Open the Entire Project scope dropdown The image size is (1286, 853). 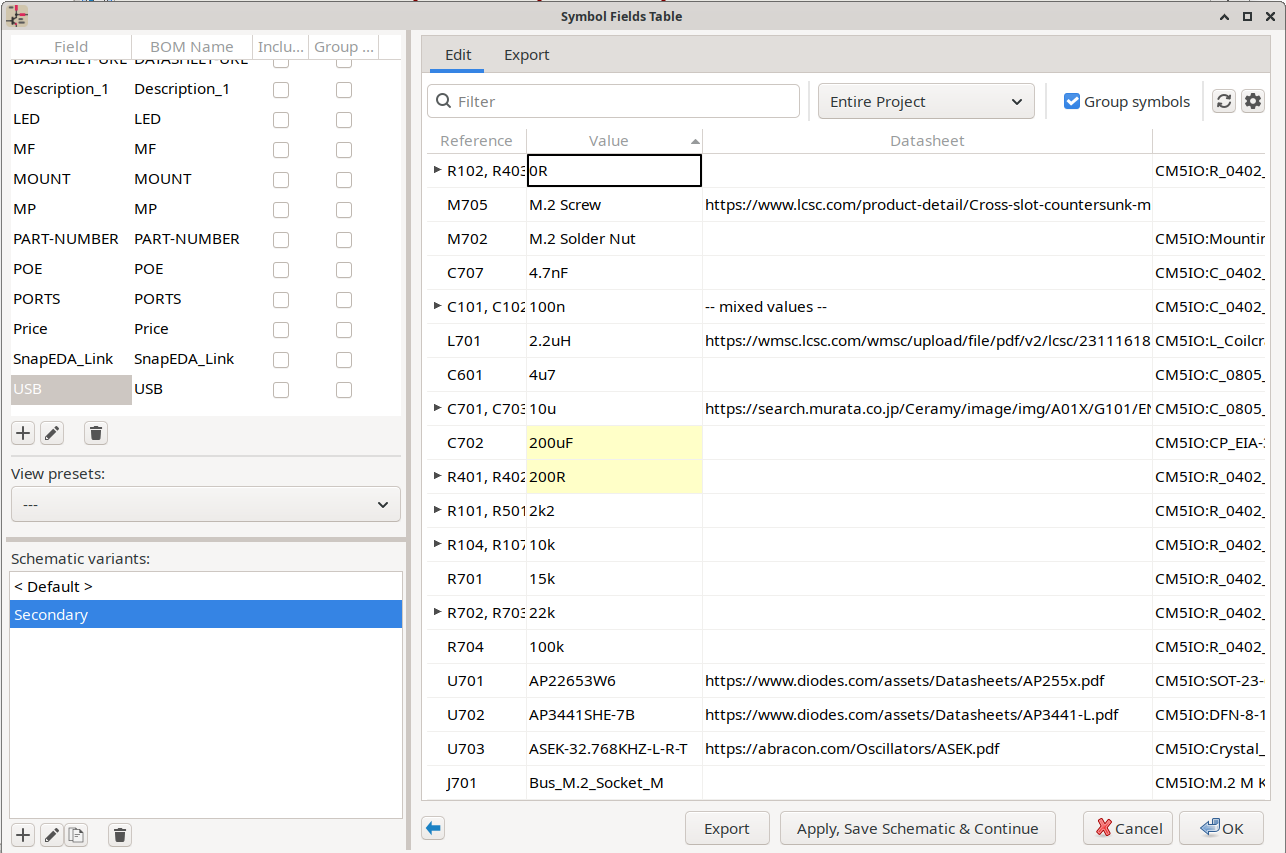click(x=925, y=101)
